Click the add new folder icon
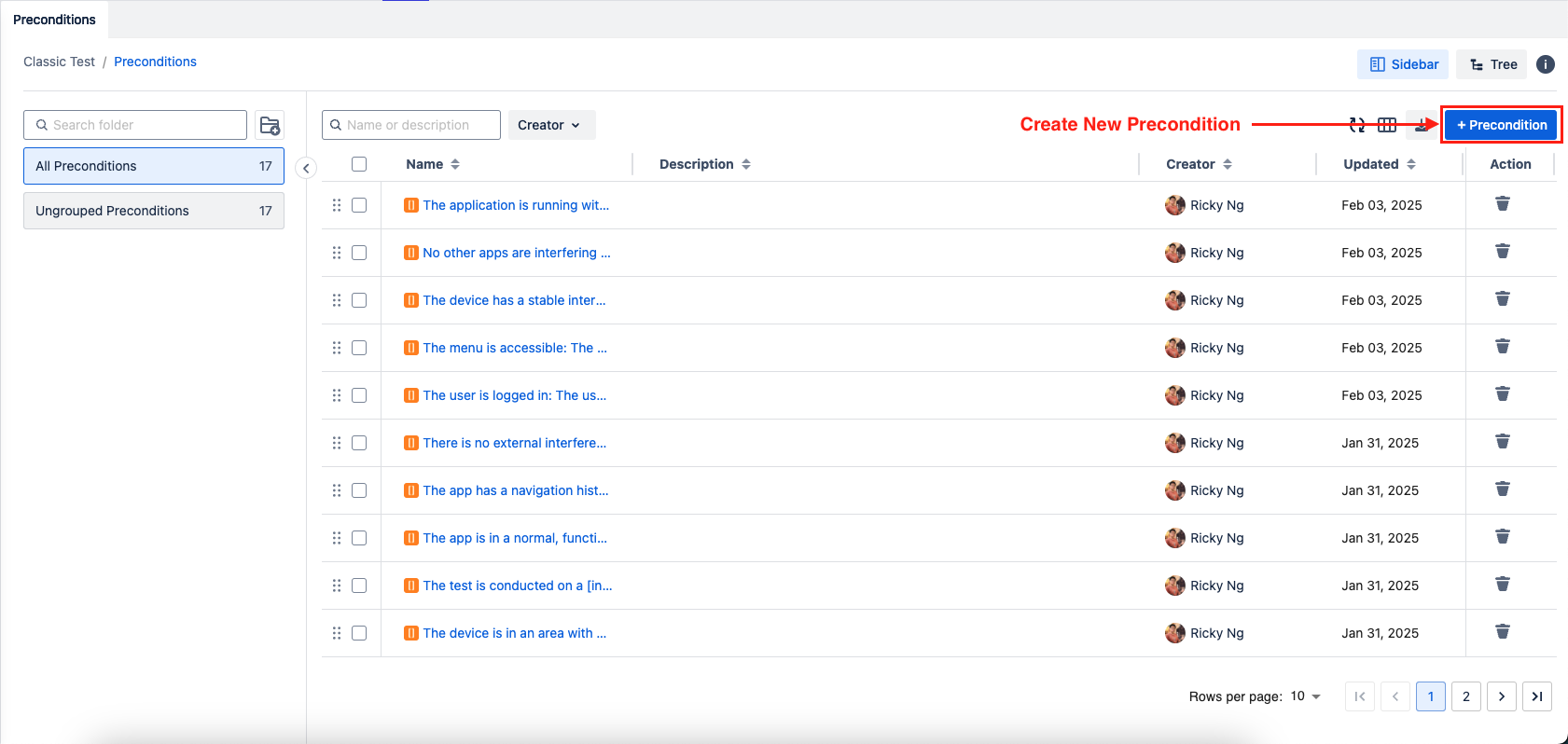 (270, 125)
